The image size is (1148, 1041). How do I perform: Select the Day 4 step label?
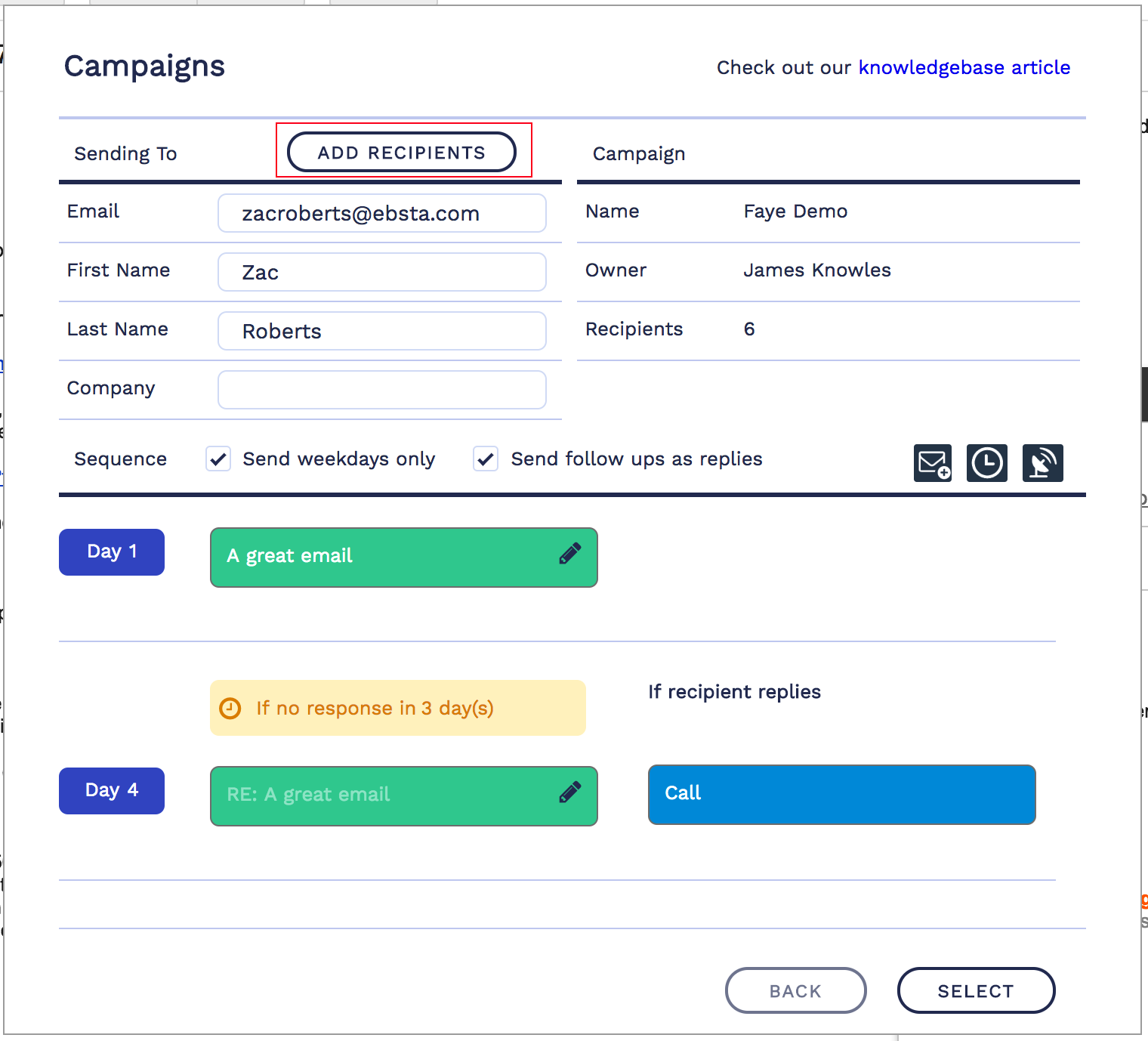point(112,791)
